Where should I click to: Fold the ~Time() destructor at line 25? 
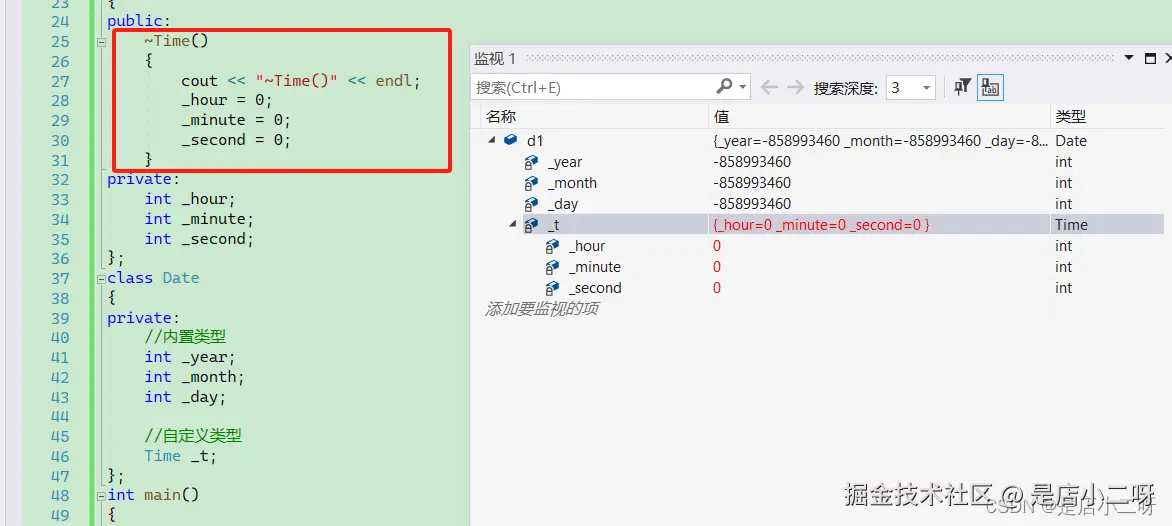point(101,41)
